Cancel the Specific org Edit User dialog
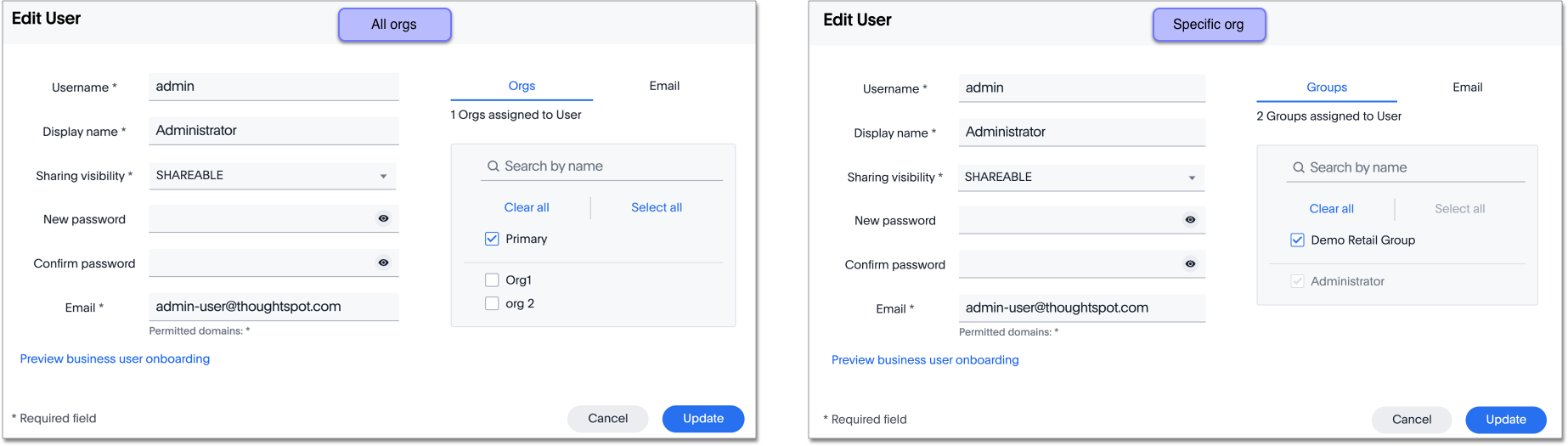Viewport: 1568px width, 446px height. [x=1411, y=420]
